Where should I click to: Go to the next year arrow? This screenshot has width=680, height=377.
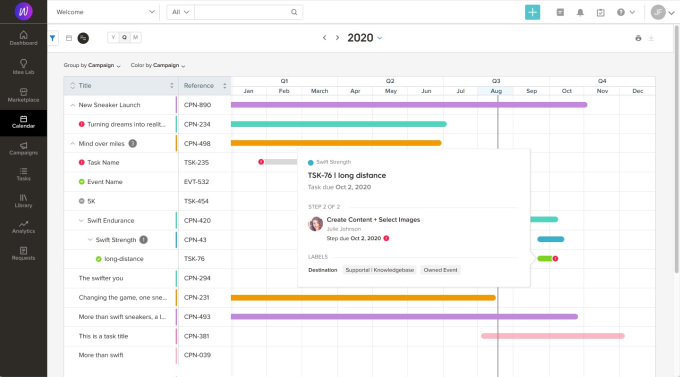click(x=337, y=38)
